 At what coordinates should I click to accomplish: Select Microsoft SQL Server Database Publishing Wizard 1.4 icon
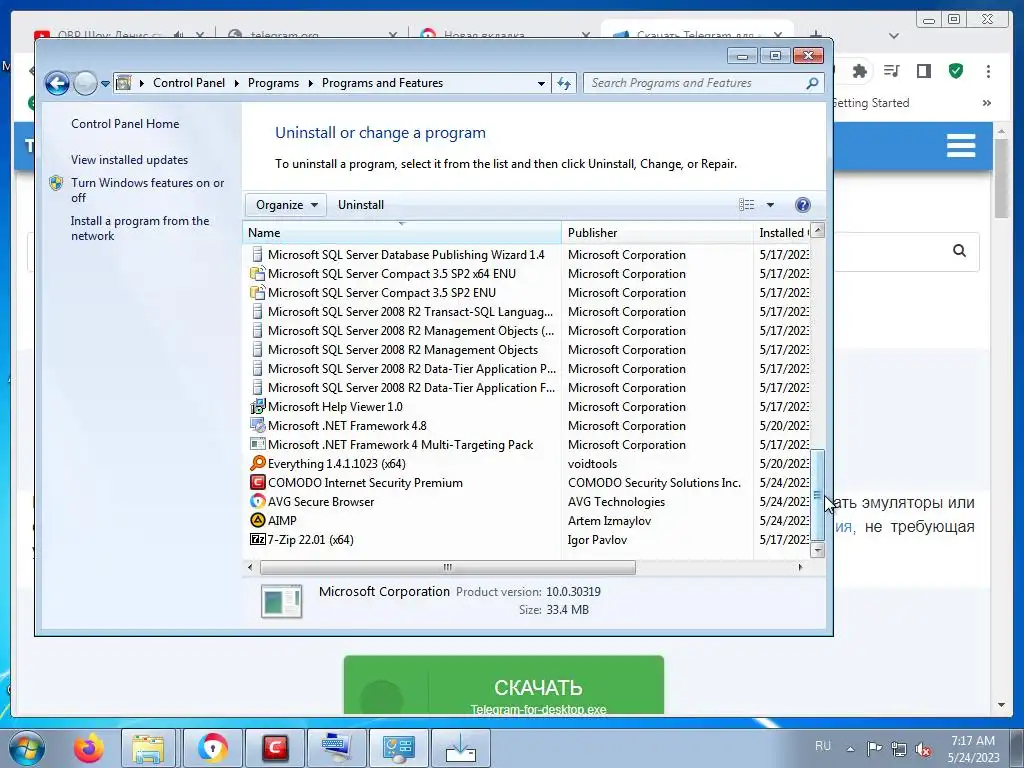tap(257, 255)
